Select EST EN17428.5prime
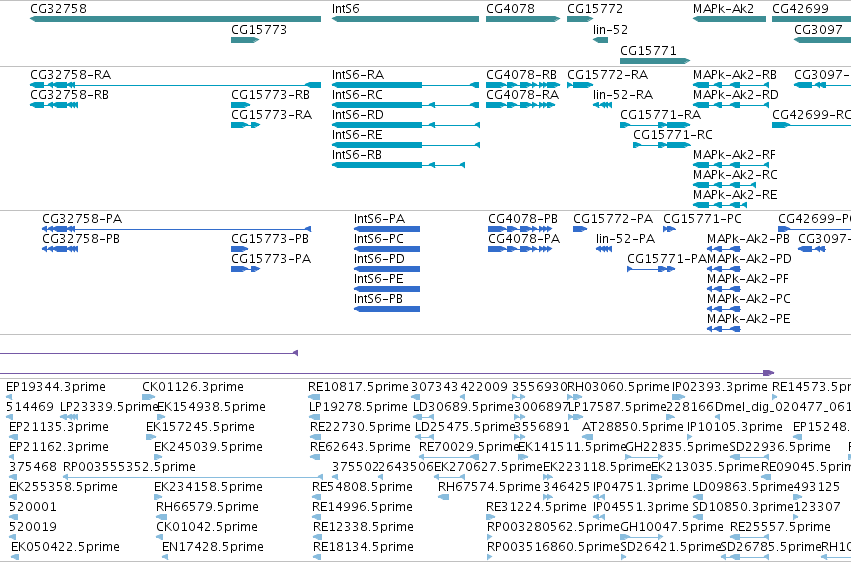 coord(165,557)
